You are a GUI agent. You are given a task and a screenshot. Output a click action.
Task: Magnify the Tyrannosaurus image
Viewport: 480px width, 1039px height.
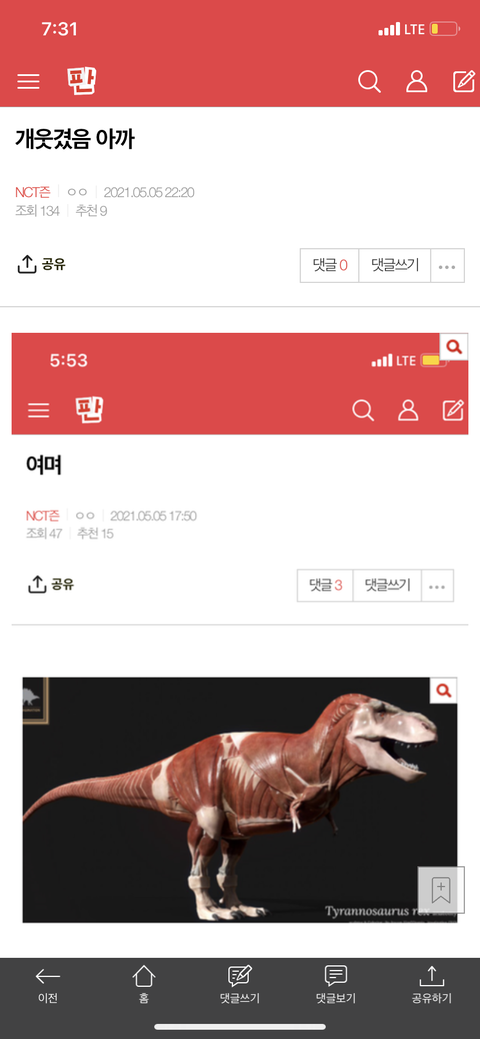click(x=444, y=690)
